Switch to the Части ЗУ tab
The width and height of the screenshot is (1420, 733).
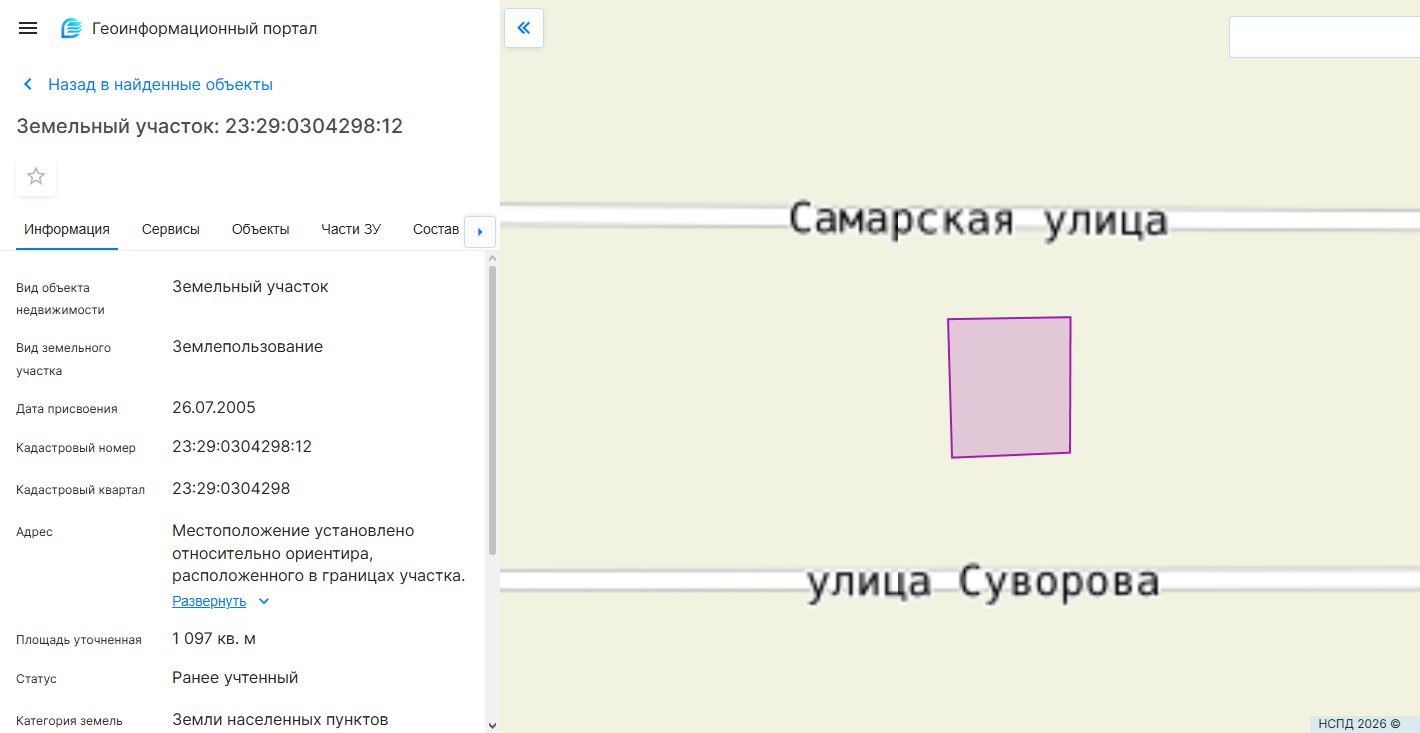[351, 229]
